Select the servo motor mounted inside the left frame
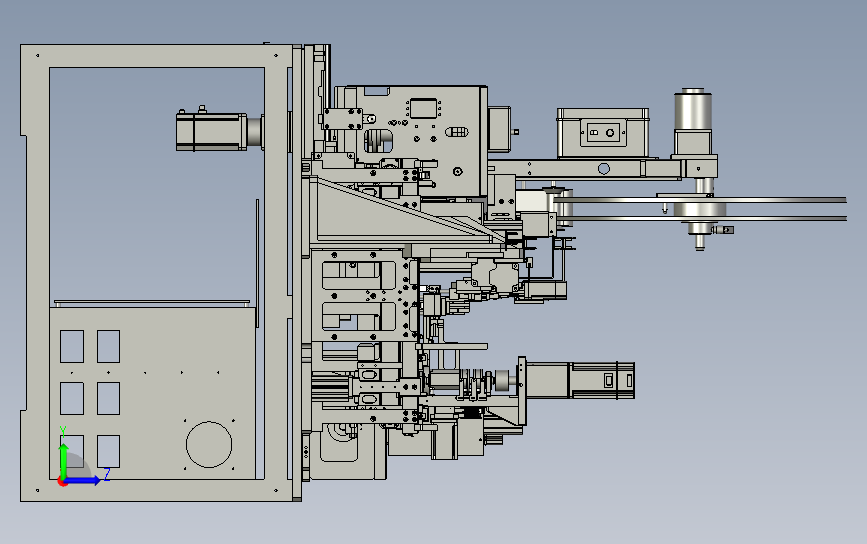Viewport: 867px width, 544px height. click(x=212, y=131)
